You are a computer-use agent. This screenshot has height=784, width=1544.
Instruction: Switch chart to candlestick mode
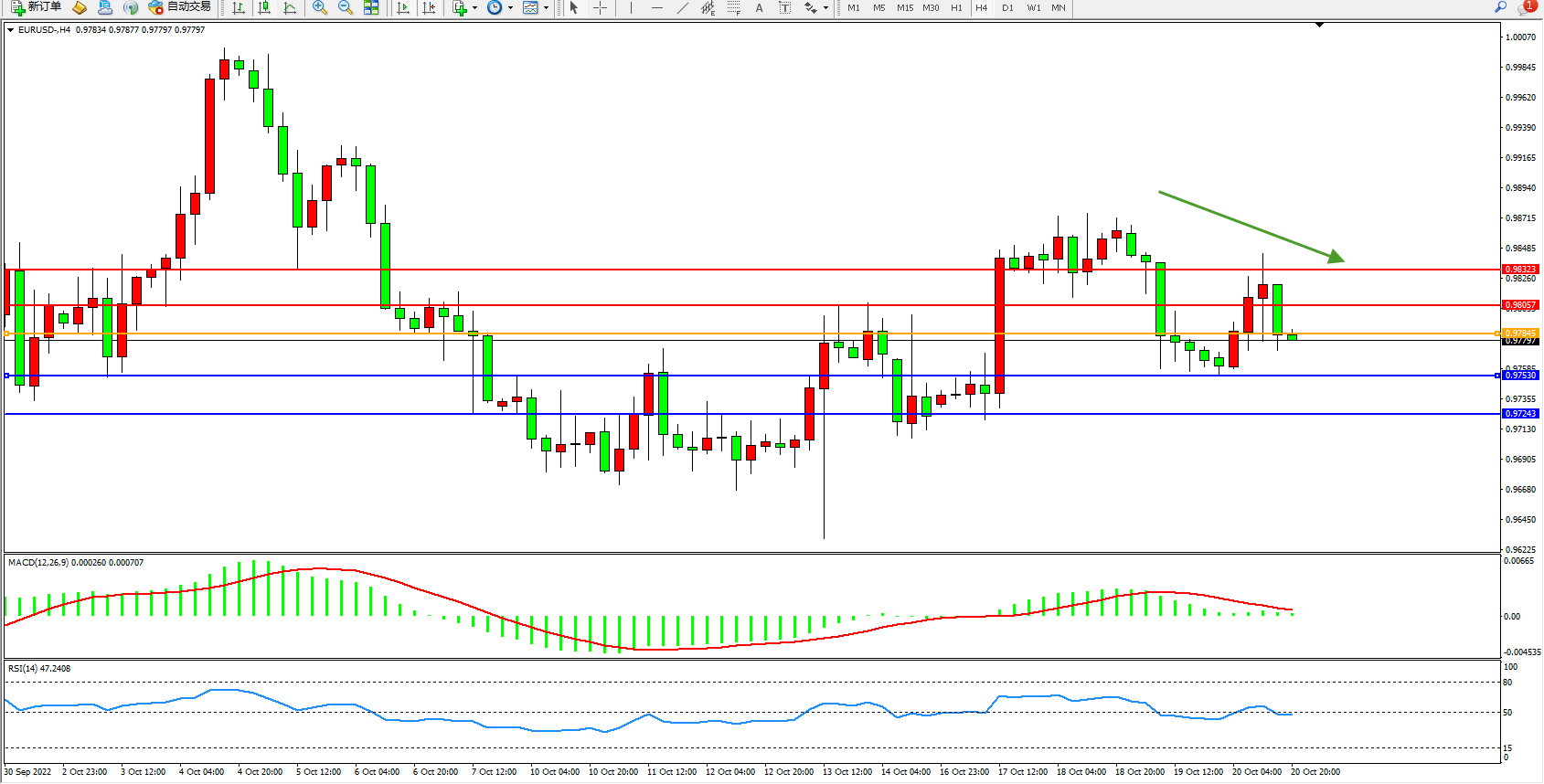(x=264, y=7)
